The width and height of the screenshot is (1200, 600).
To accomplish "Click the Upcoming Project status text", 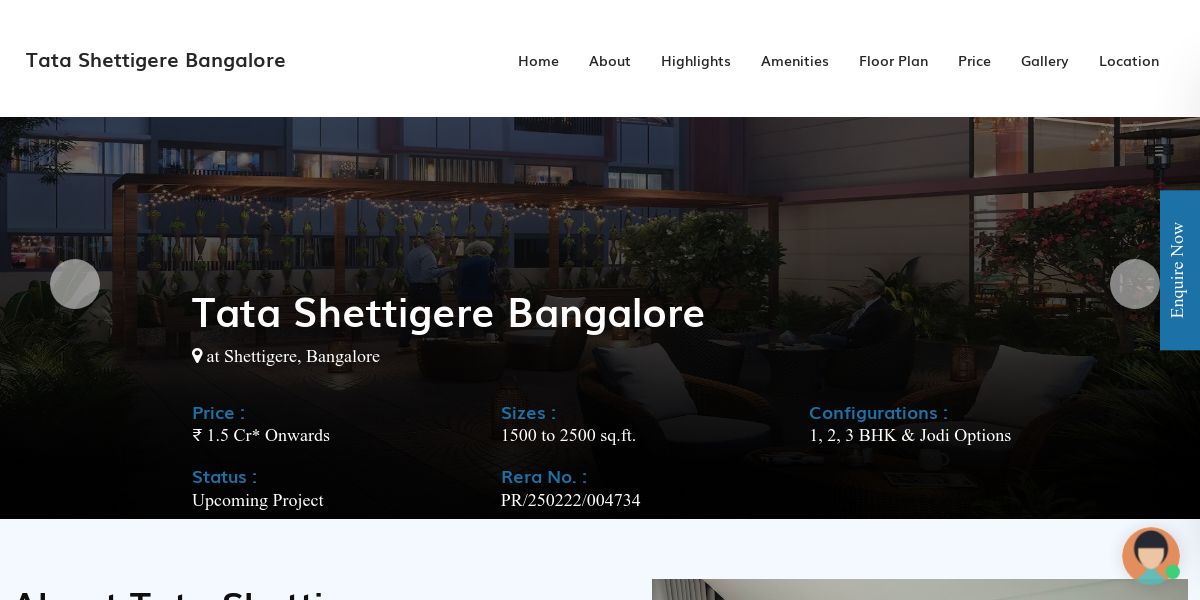I will coord(258,500).
